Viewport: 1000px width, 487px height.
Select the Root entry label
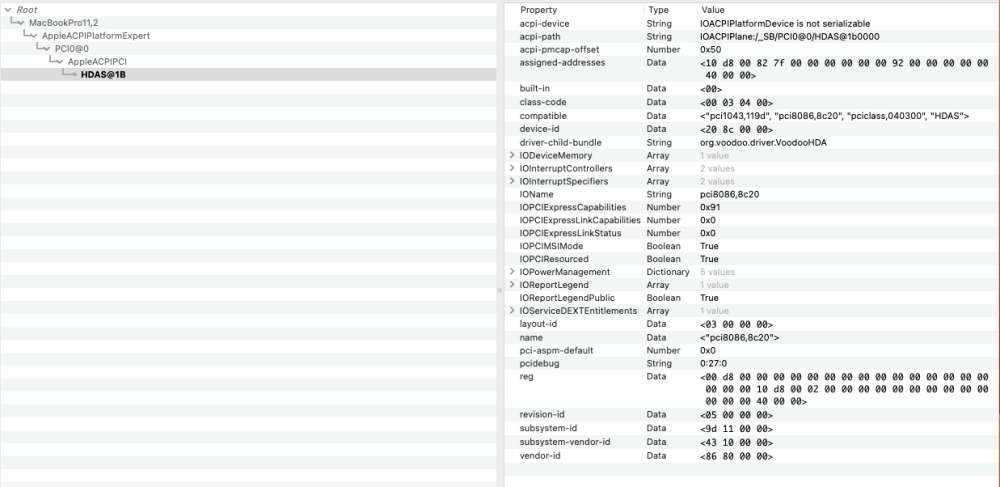pyautogui.click(x=27, y=10)
